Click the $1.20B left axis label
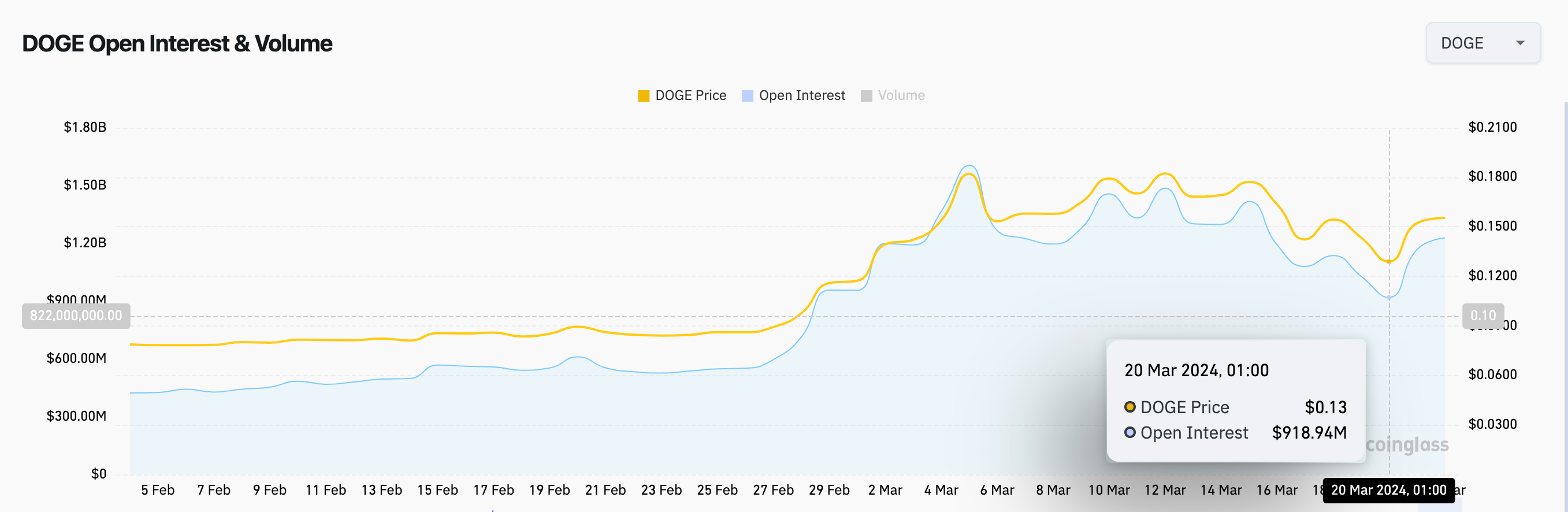This screenshot has width=1568, height=512. click(84, 243)
